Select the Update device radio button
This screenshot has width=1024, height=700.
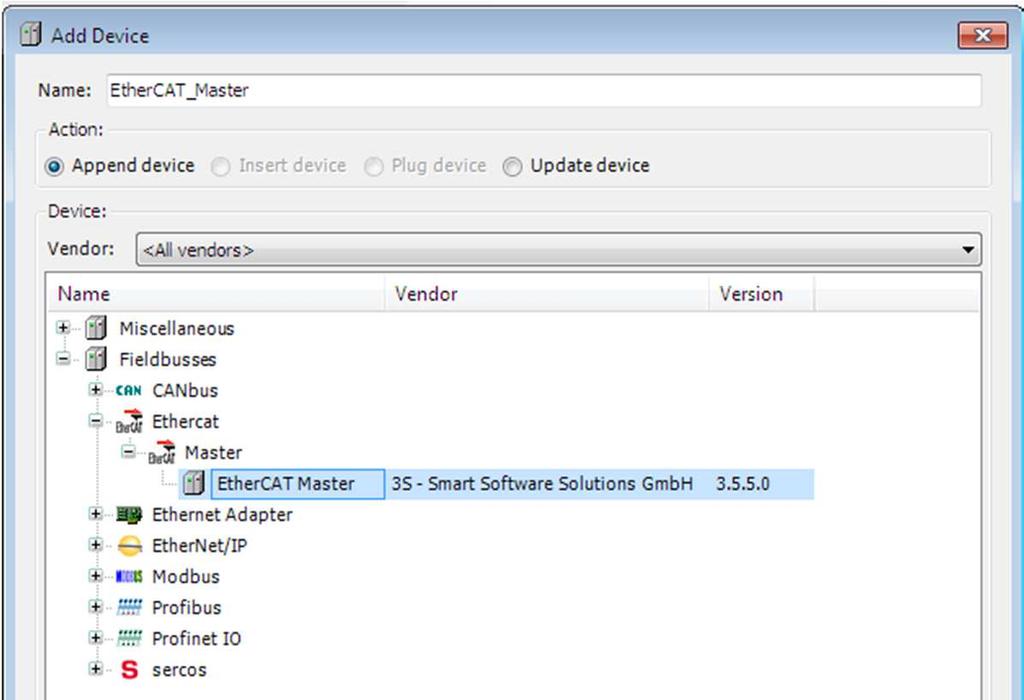click(x=512, y=167)
